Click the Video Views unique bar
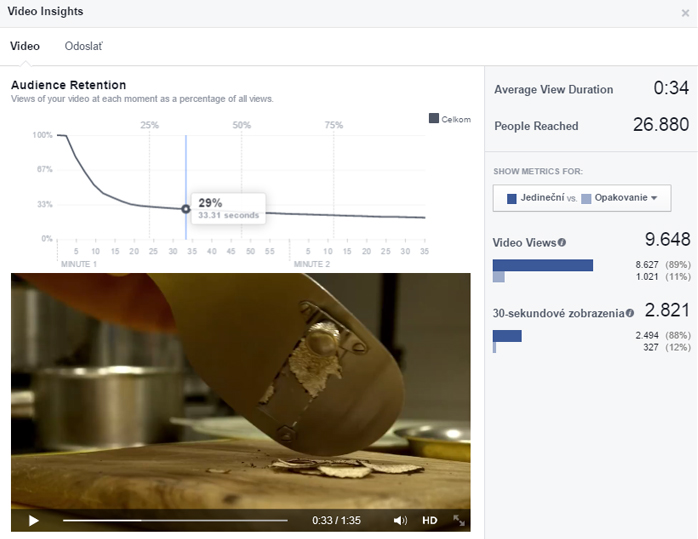 pyautogui.click(x=543, y=265)
